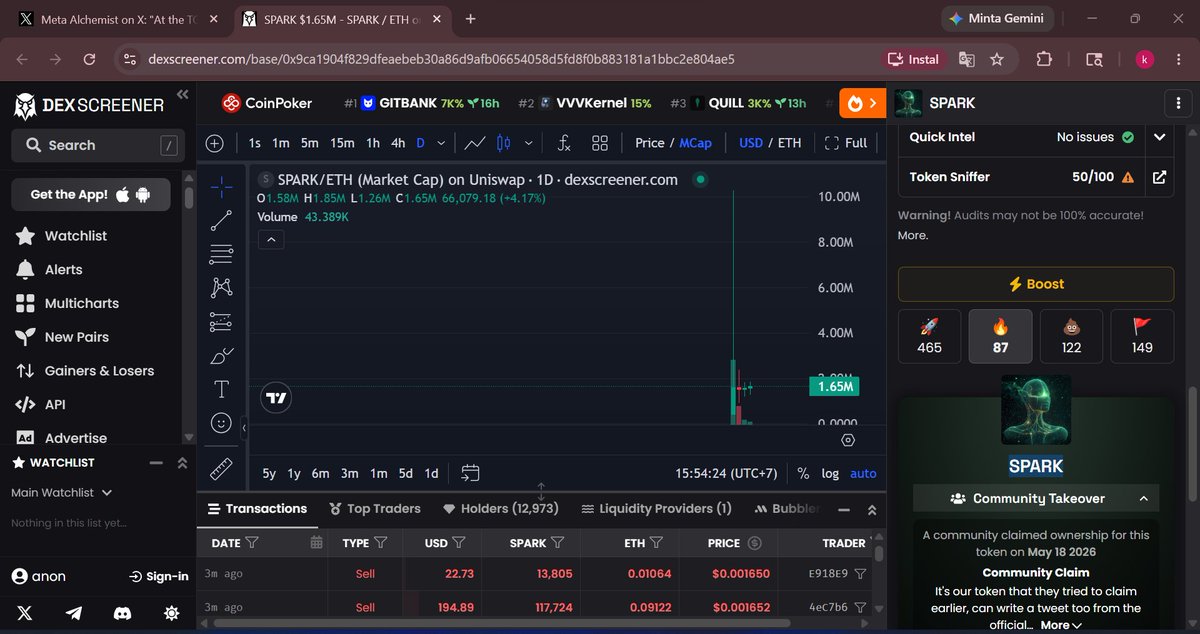Select the candlestick chart style

[503, 143]
